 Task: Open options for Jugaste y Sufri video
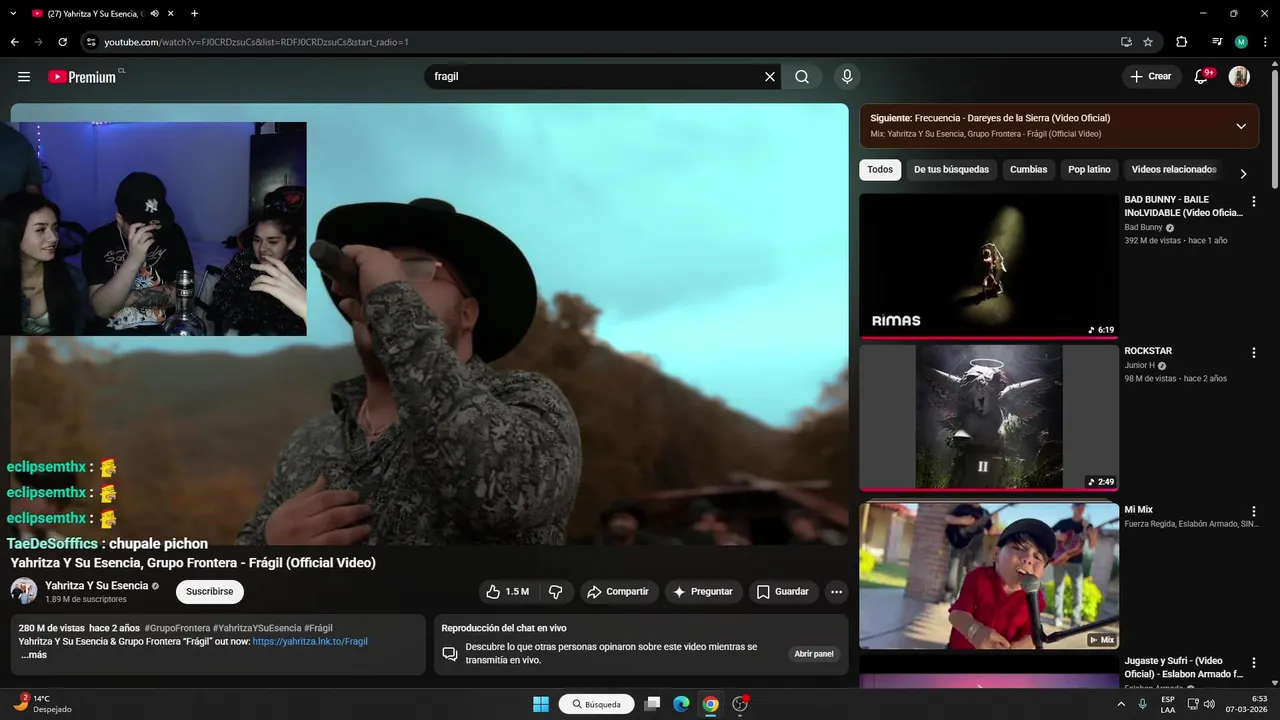tap(1254, 663)
